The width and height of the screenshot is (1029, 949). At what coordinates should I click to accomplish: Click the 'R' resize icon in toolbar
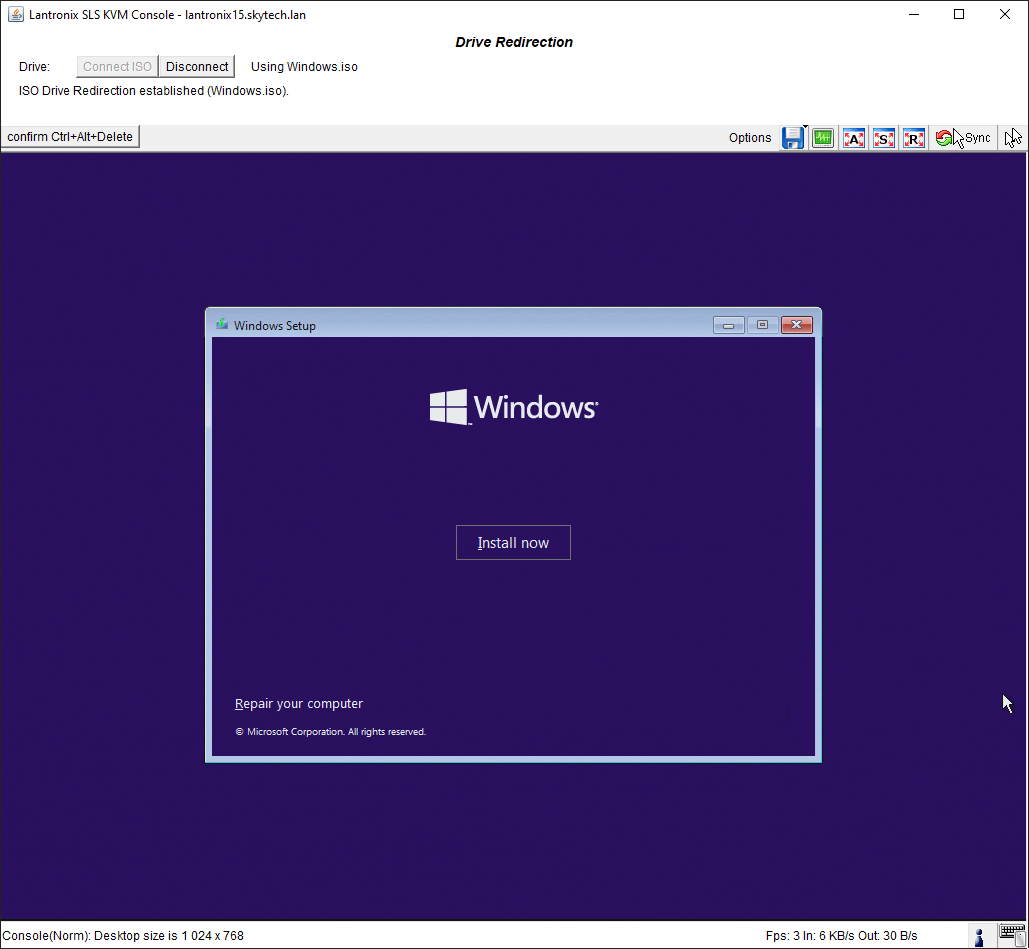913,138
